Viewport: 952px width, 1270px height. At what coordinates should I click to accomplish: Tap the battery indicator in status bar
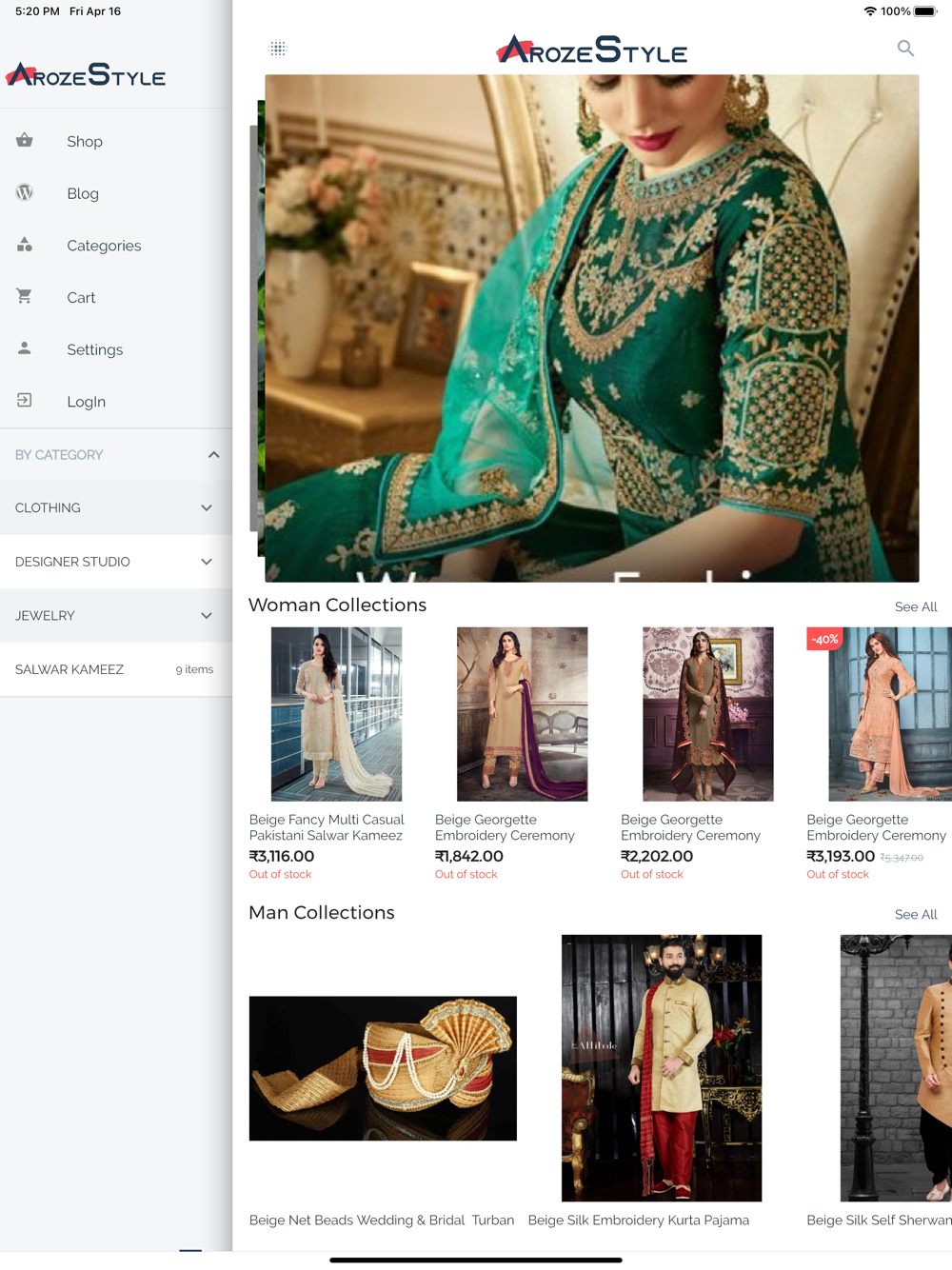click(x=925, y=11)
